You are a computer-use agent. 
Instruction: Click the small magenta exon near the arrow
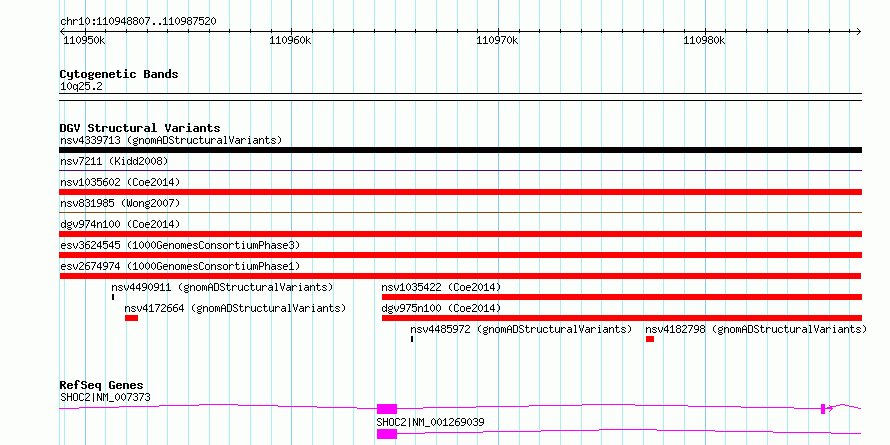click(x=823, y=409)
